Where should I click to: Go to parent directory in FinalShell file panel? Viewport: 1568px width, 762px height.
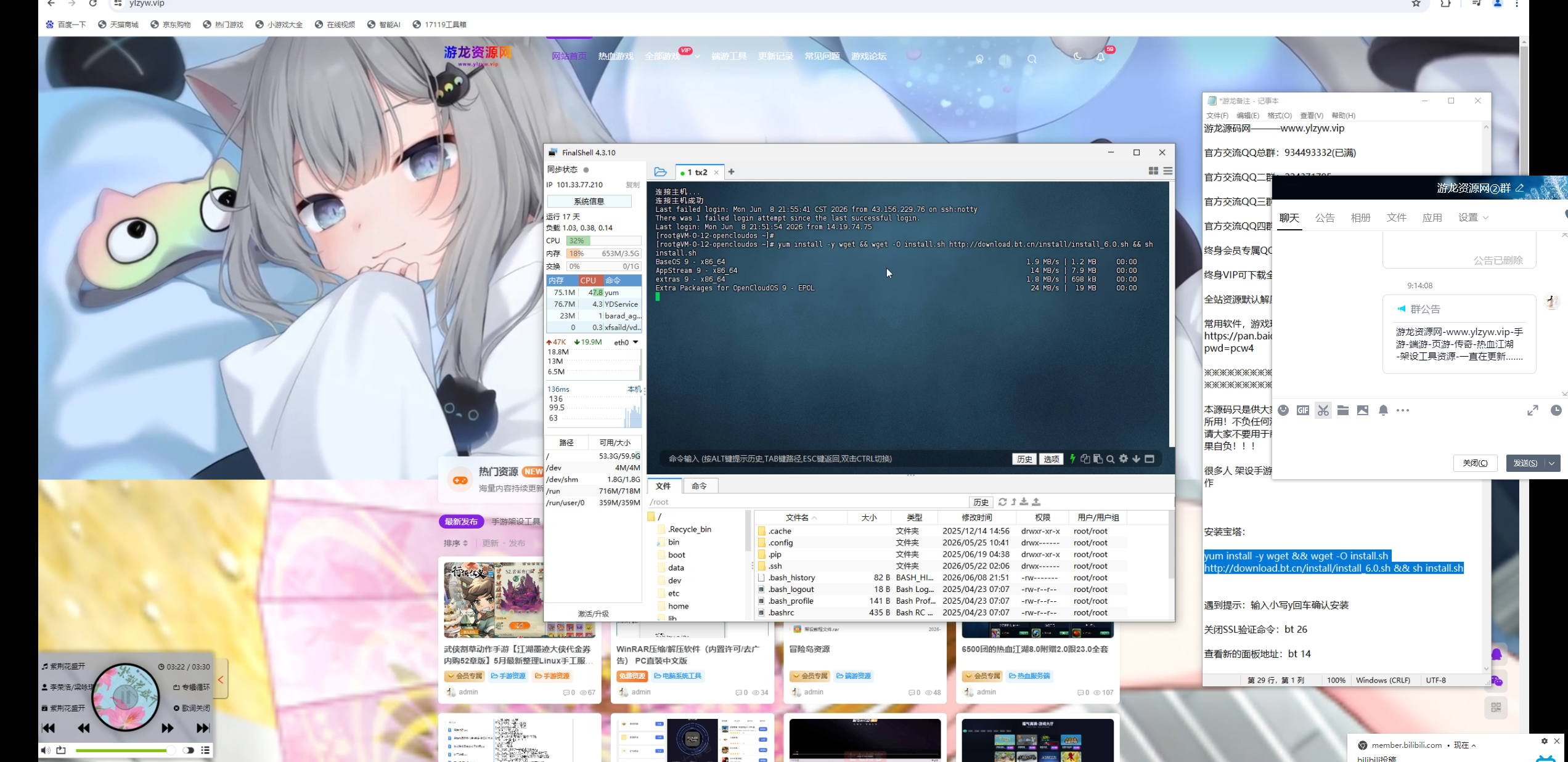[x=1013, y=502]
